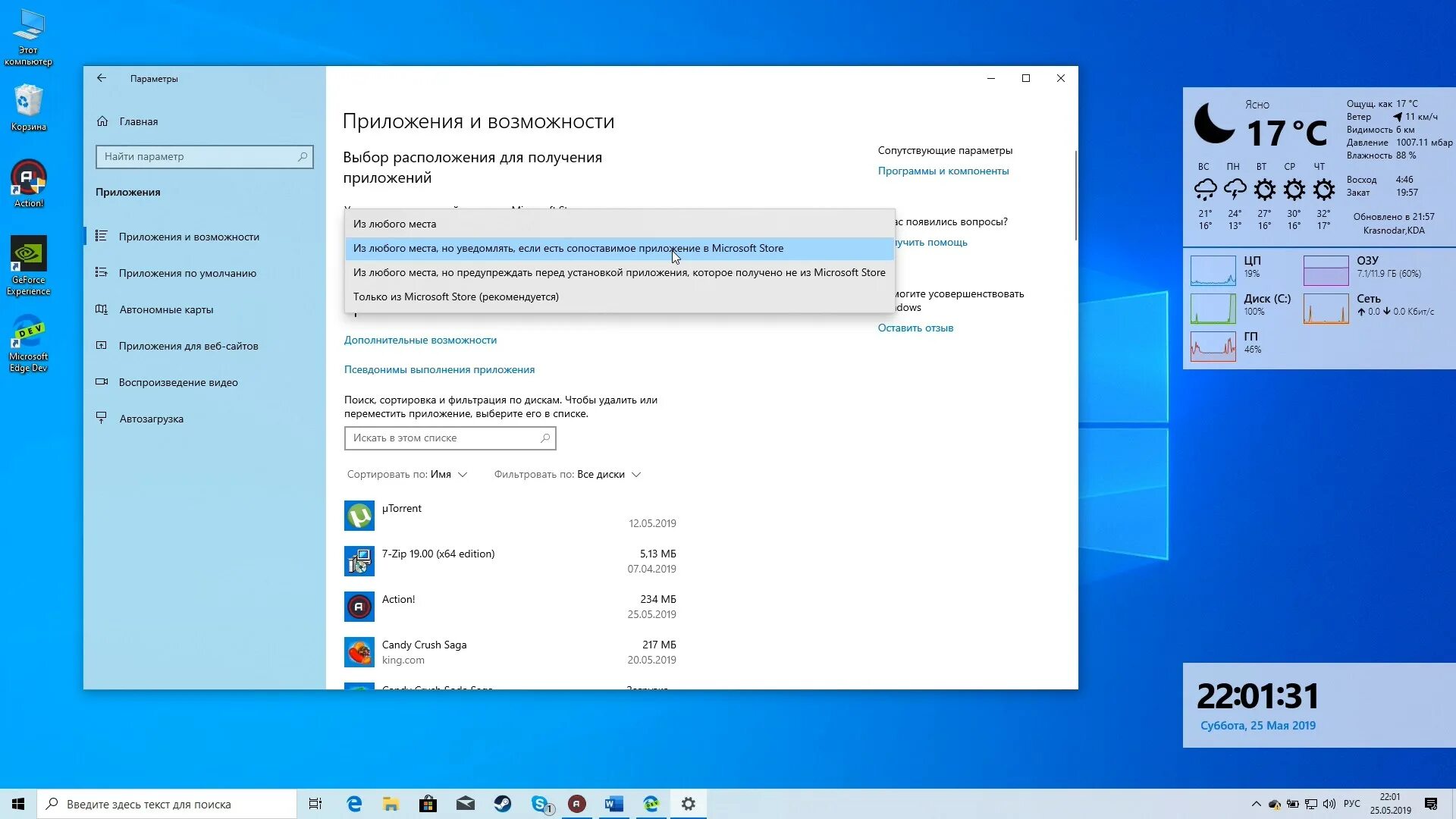This screenshot has height=819, width=1456.
Task: Click the "Искать в этом списке" search field
Action: tap(444, 438)
